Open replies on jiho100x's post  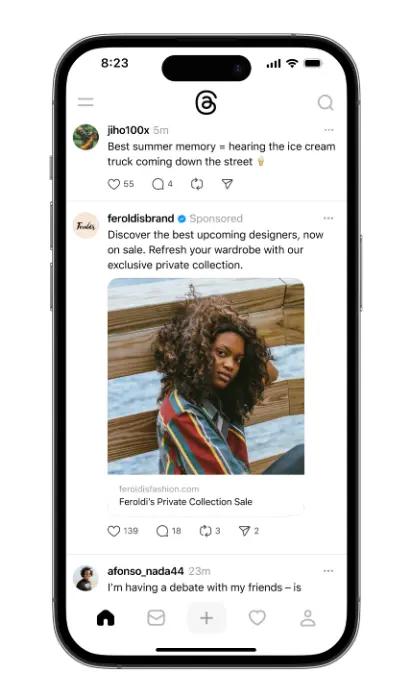[158, 184]
